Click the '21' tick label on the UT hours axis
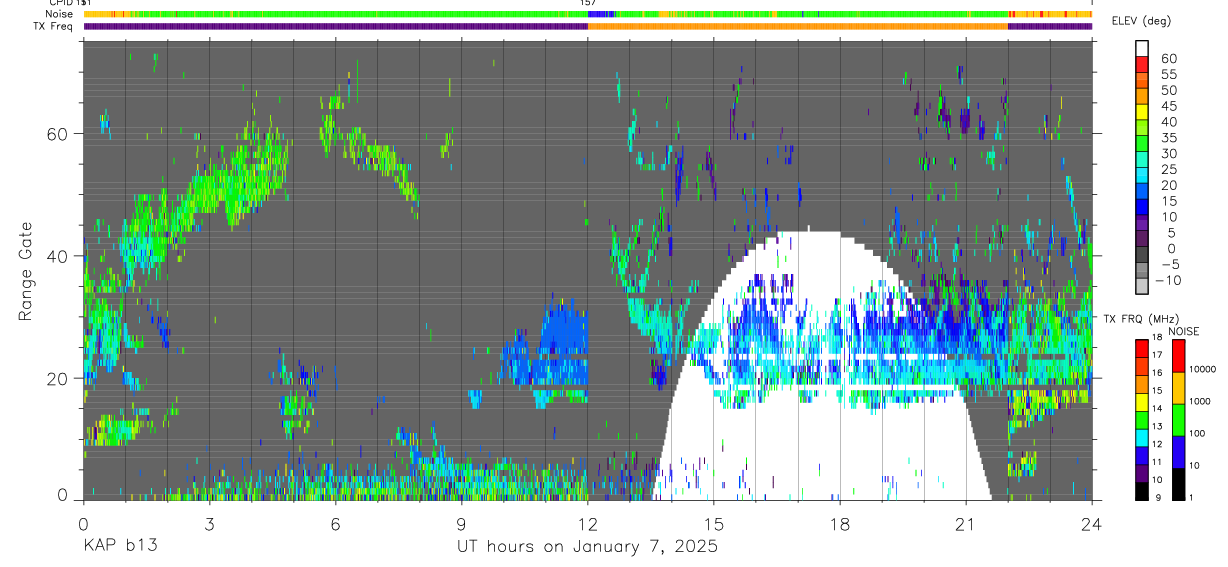This screenshot has width=1228, height=567. pos(966,524)
